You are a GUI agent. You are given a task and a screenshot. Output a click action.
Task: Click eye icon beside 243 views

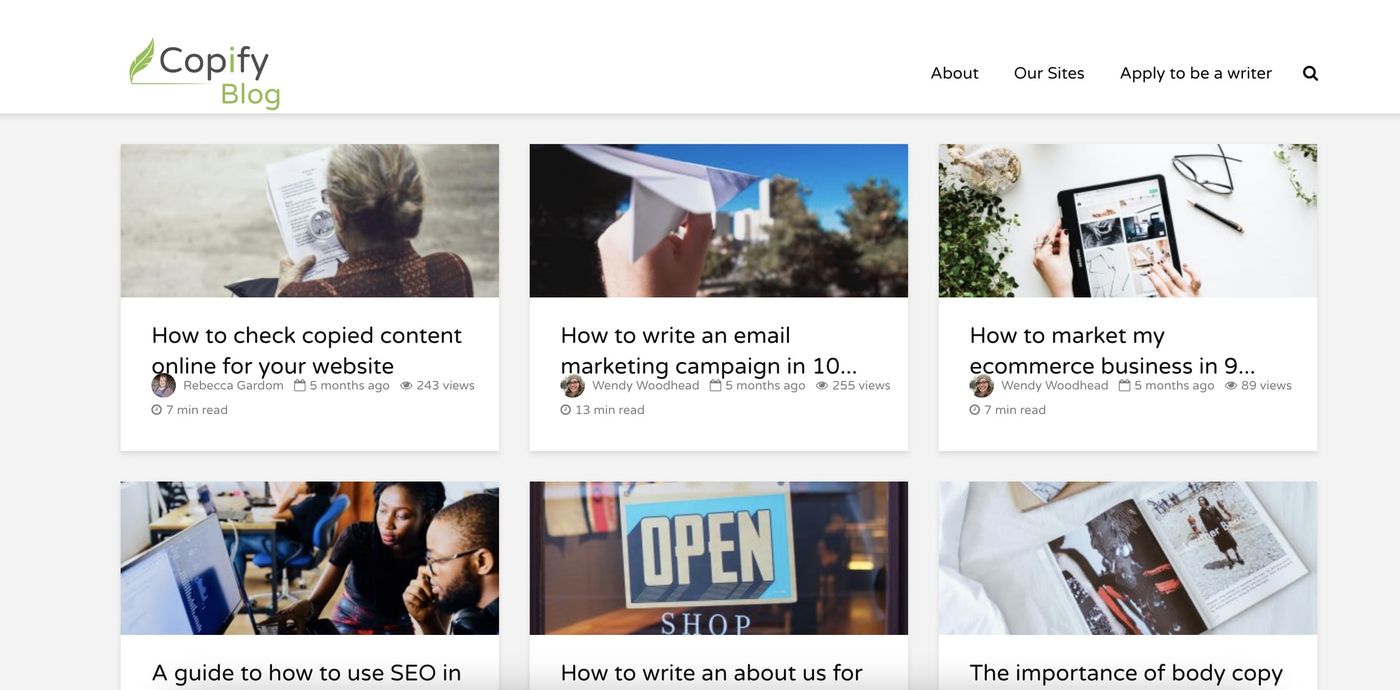(406, 385)
